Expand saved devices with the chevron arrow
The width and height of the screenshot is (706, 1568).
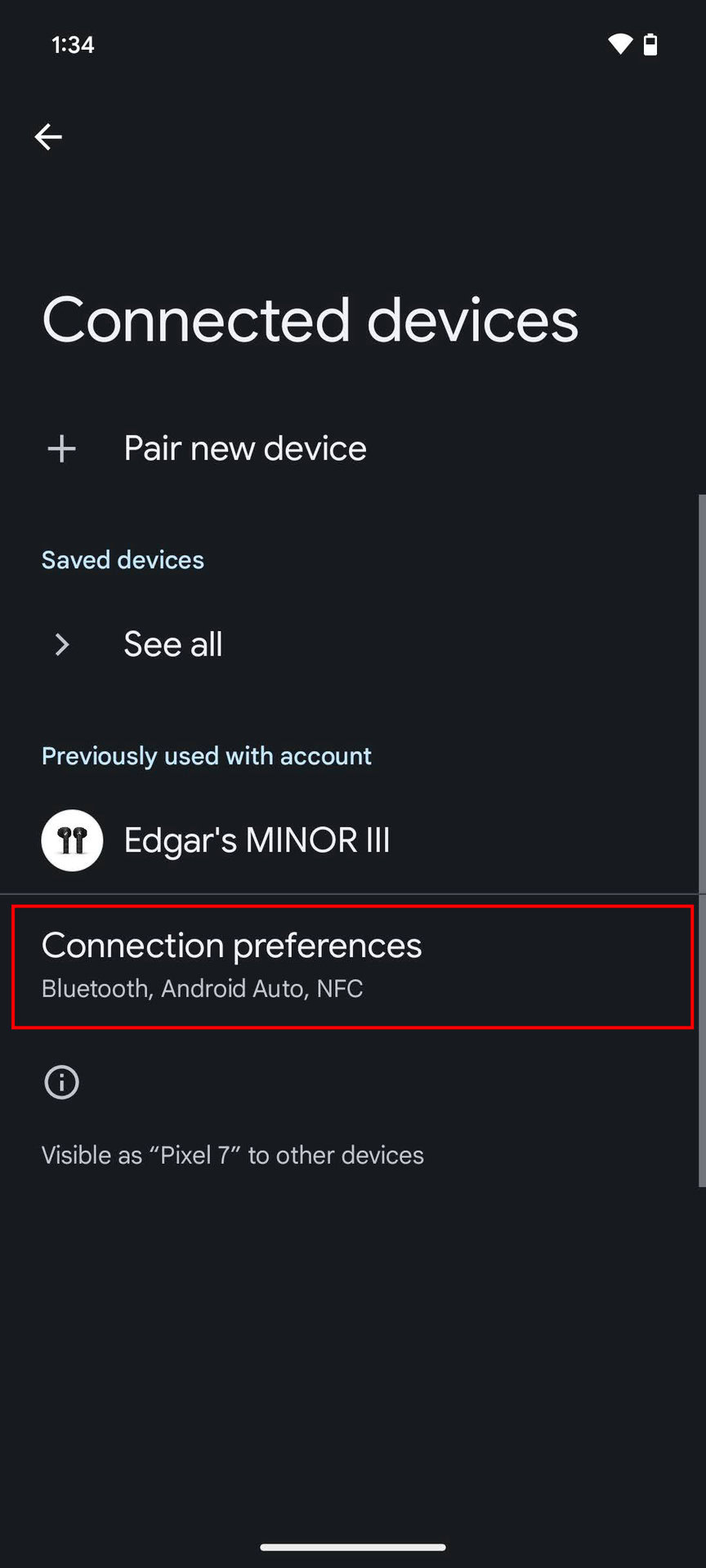(61, 644)
